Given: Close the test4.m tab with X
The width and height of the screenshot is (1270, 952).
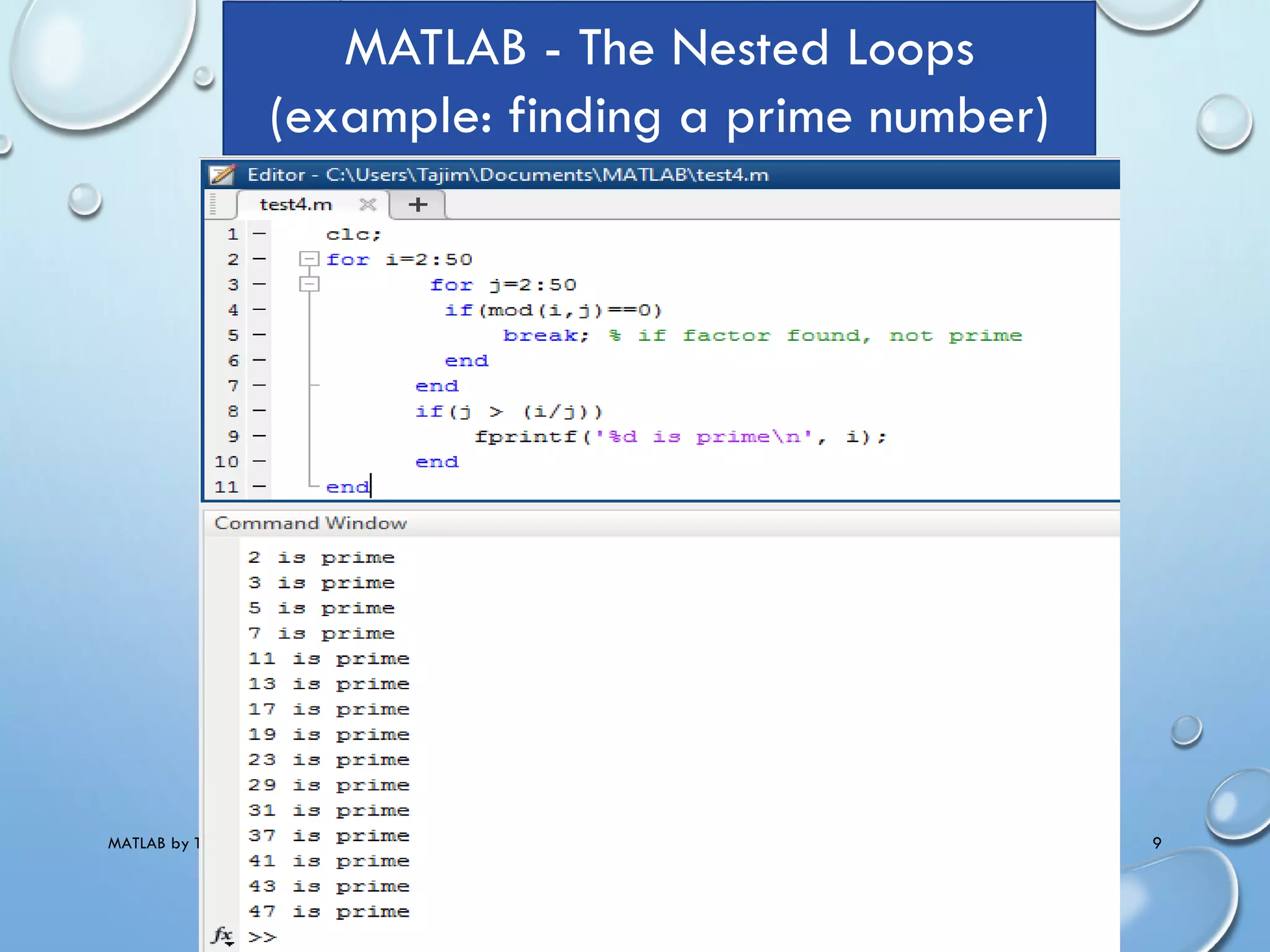Looking at the screenshot, I should pyautogui.click(x=368, y=205).
